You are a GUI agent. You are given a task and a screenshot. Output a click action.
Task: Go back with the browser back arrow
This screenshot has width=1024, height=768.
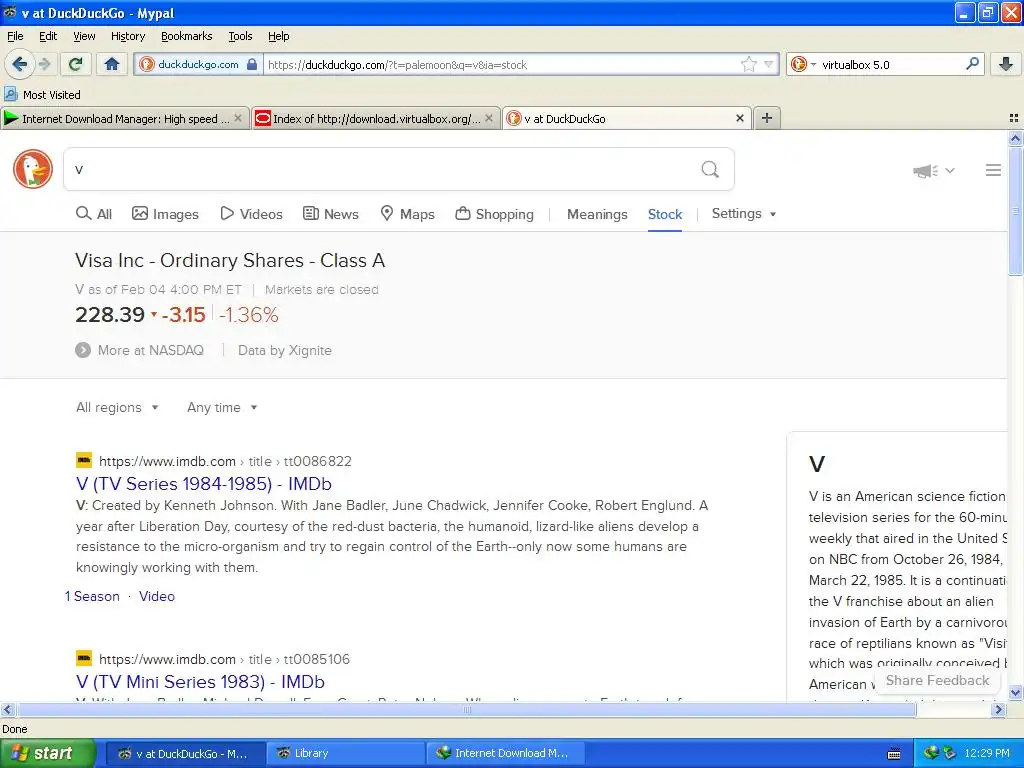coord(20,64)
